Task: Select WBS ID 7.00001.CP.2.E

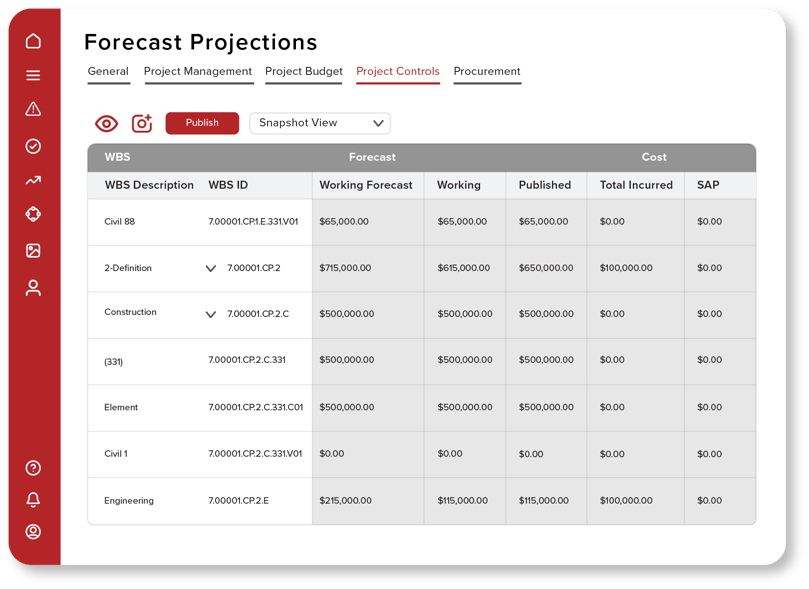Action: pos(238,501)
